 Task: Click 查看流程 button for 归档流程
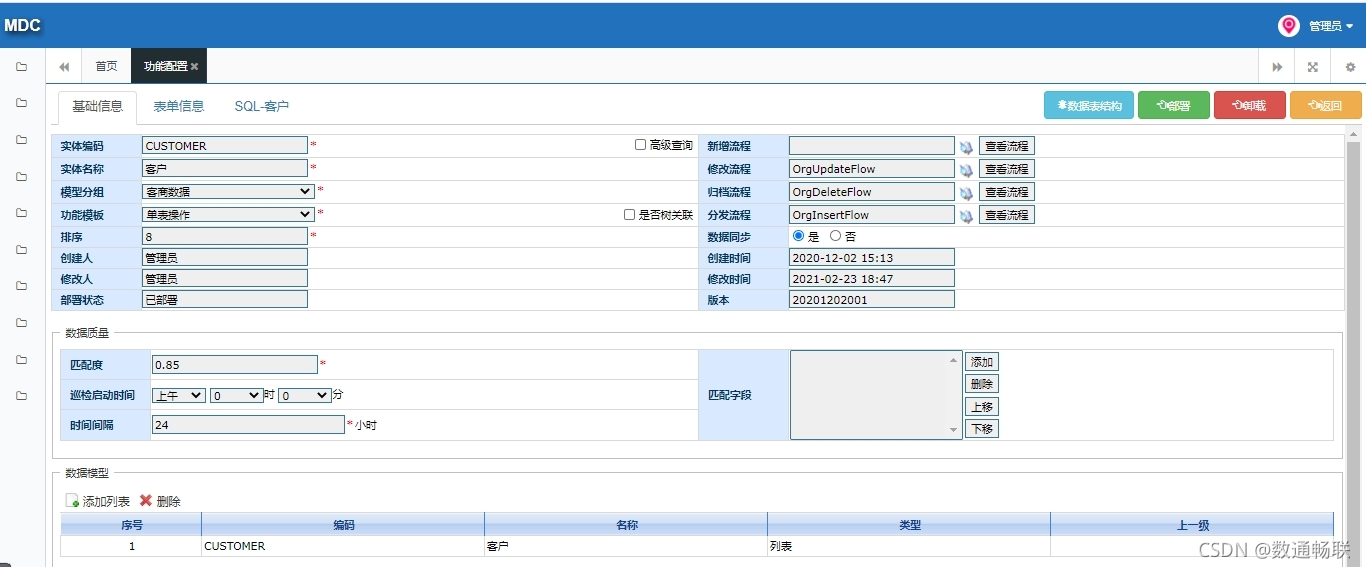[x=1006, y=192]
